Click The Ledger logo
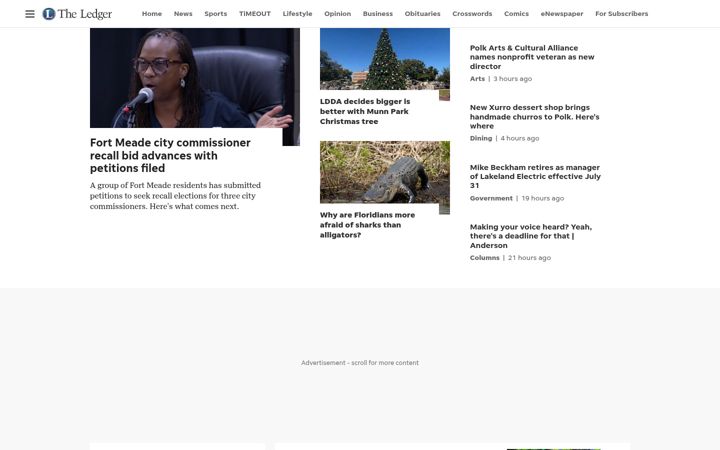Image resolution: width=720 pixels, height=450 pixels. click(x=77, y=14)
